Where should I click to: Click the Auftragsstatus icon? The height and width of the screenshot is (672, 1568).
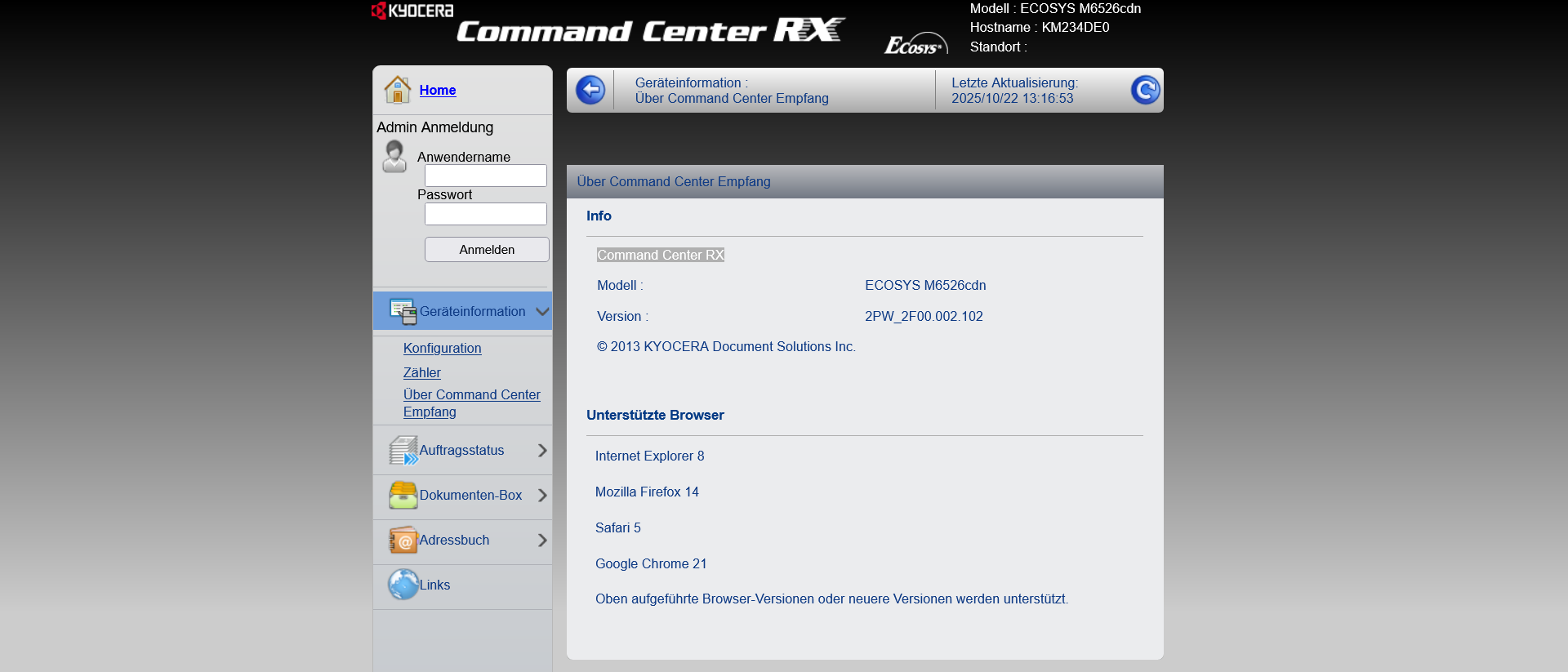(403, 450)
